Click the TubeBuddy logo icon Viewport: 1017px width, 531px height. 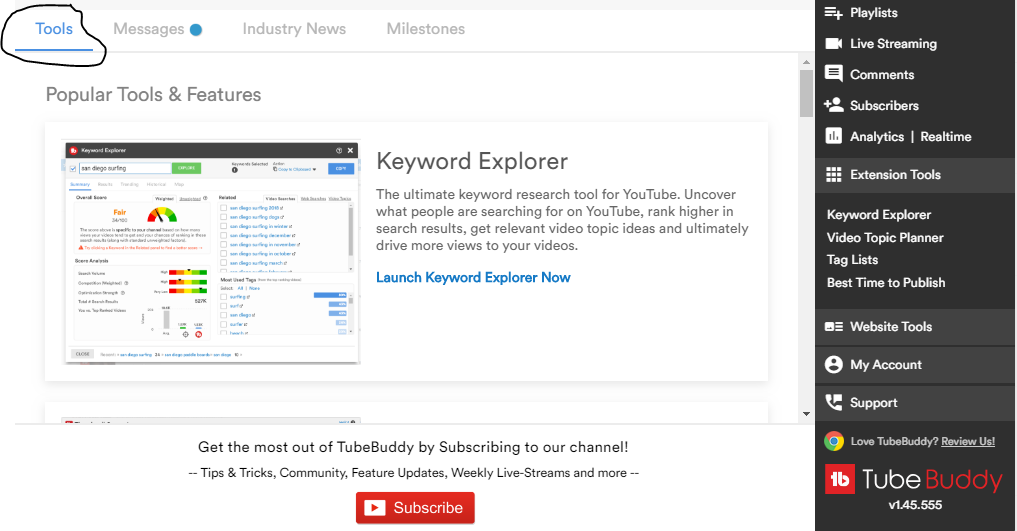pyautogui.click(x=840, y=479)
